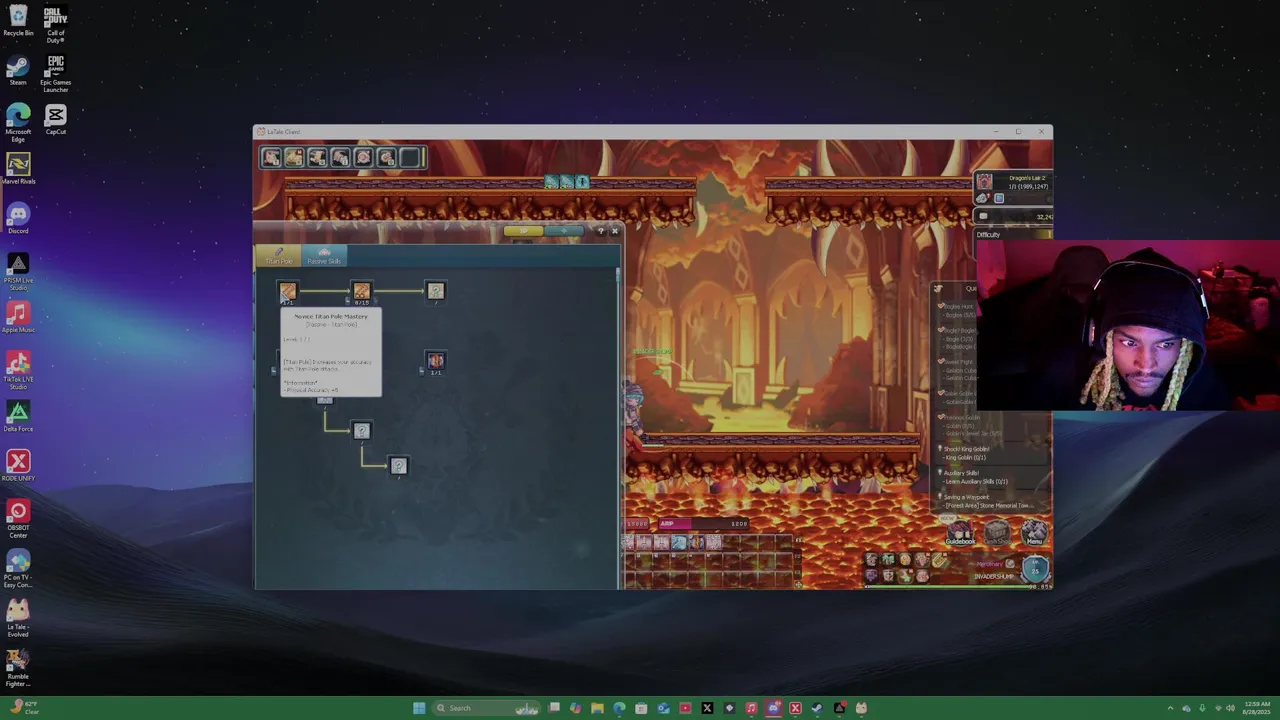Open the Guidebook button
The image size is (1280, 720).
959,533
